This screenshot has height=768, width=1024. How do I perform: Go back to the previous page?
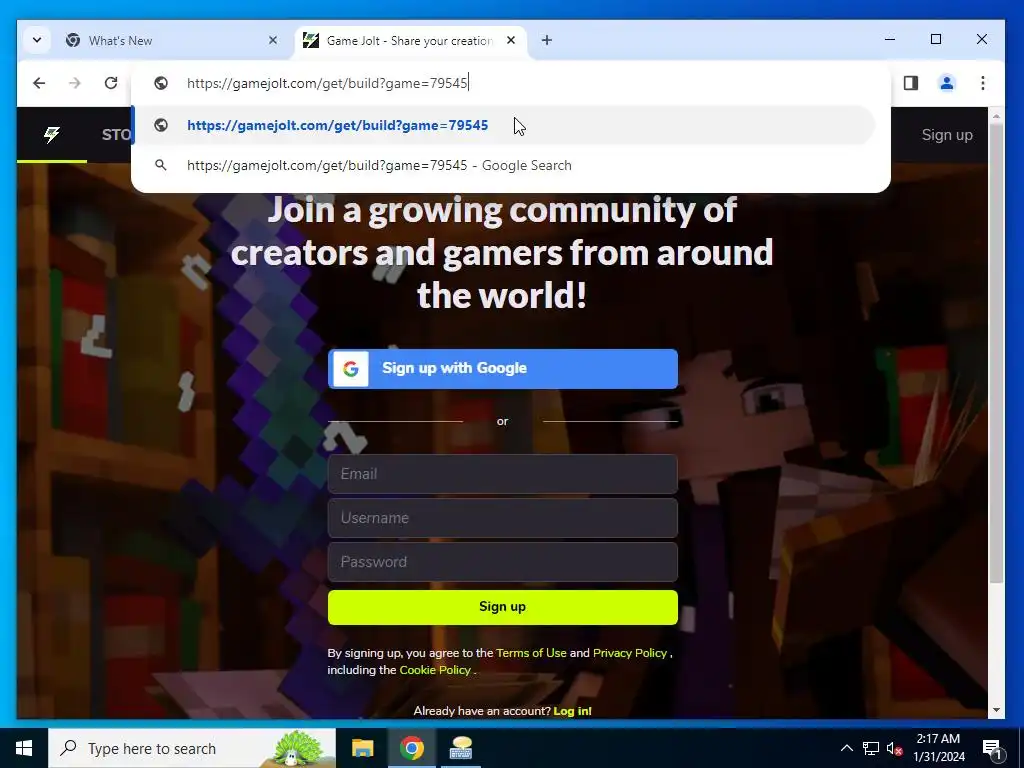click(x=39, y=83)
